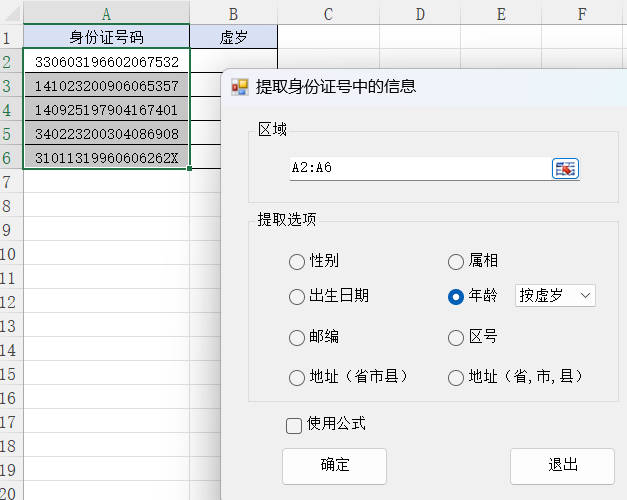The width and height of the screenshot is (627, 500).
Task: Select the 区号 radio option
Action: [x=456, y=338]
